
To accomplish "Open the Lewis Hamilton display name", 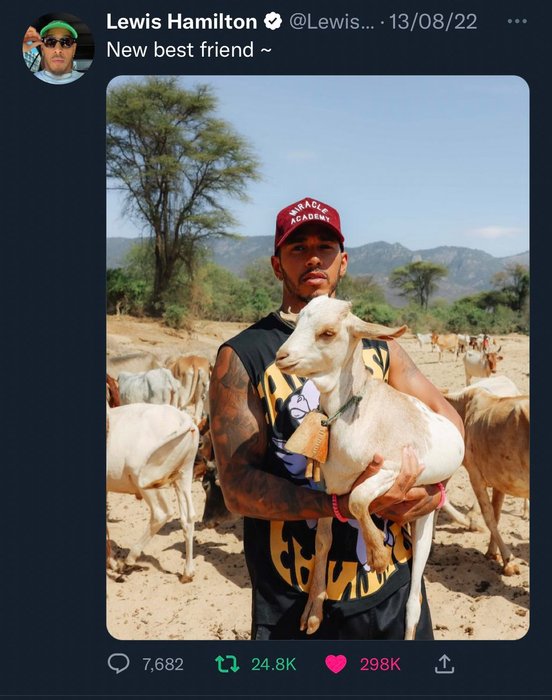I will tap(182, 21).
